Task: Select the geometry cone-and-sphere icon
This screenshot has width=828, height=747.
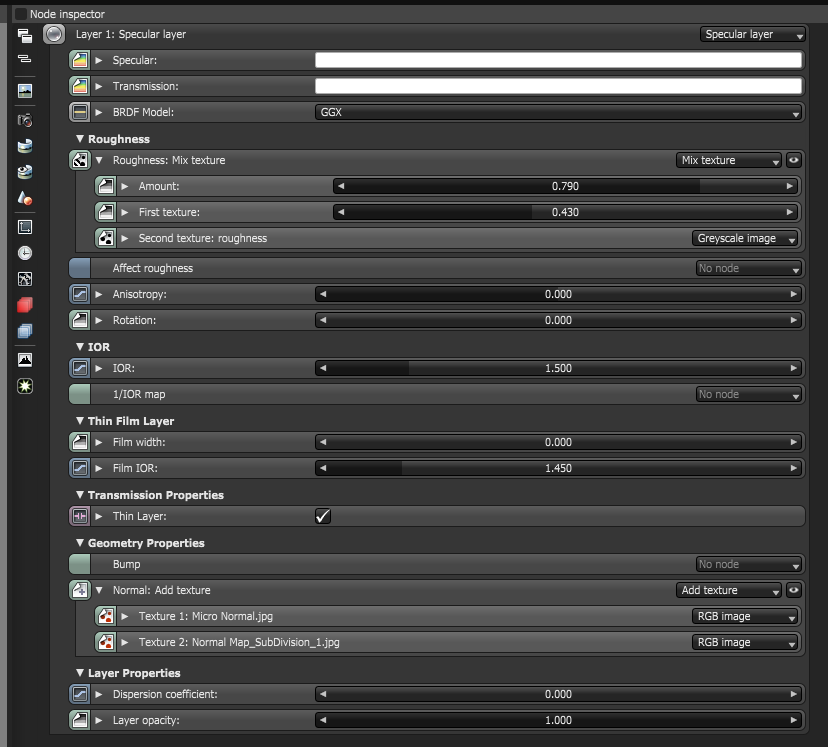Action: tap(25, 198)
